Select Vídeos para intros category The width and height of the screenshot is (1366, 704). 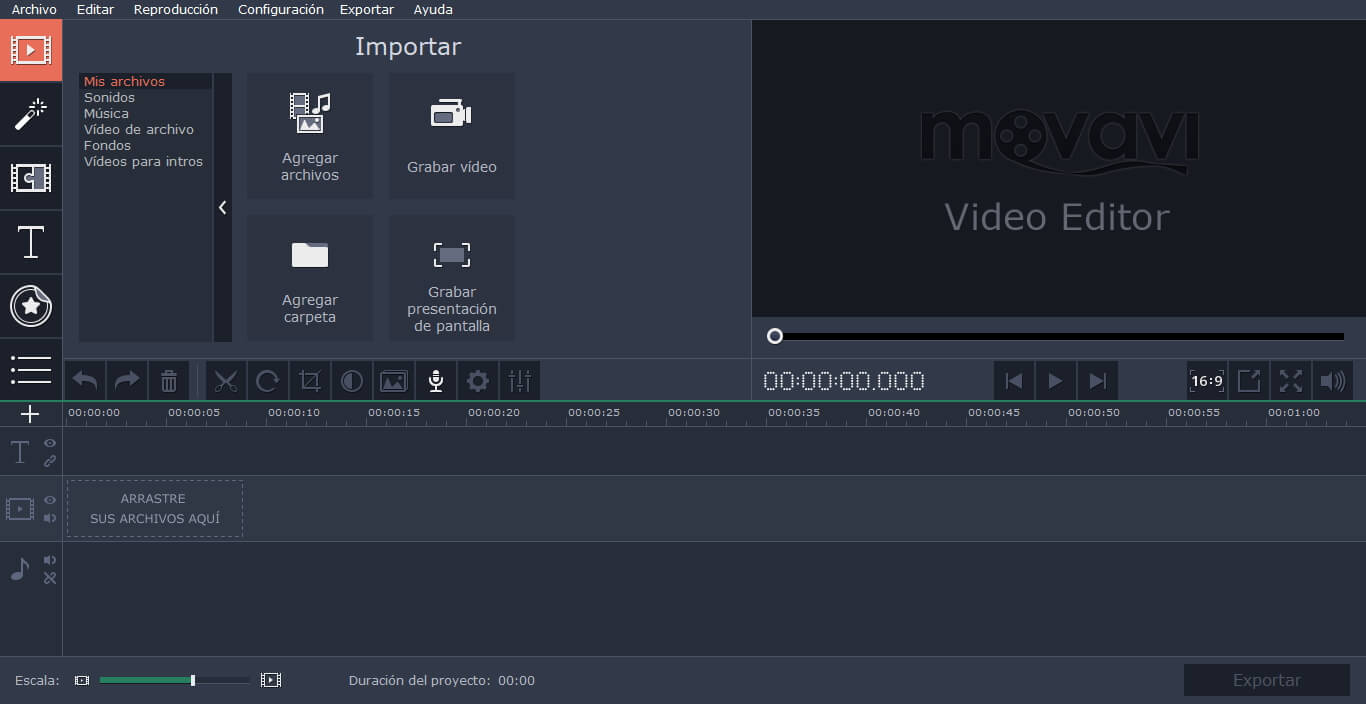145,161
